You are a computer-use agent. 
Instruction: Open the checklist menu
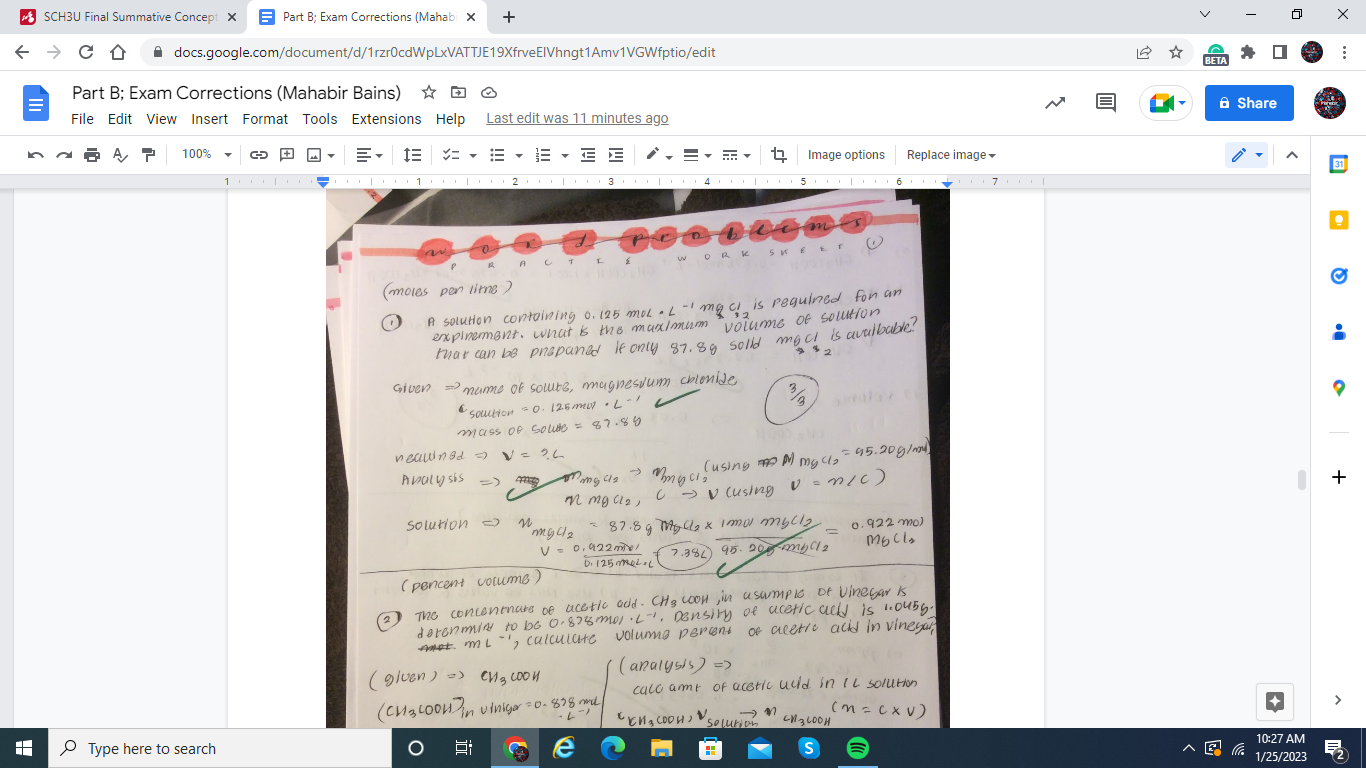[452, 154]
